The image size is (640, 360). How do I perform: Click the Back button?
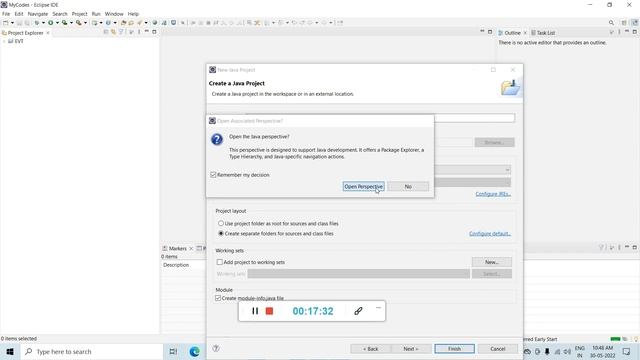tap(371, 349)
